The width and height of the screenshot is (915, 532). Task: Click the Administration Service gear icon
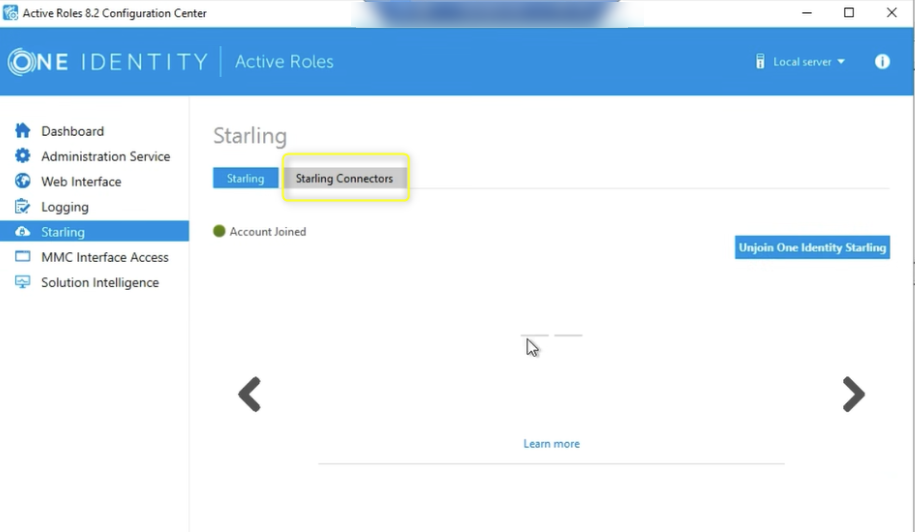point(22,156)
